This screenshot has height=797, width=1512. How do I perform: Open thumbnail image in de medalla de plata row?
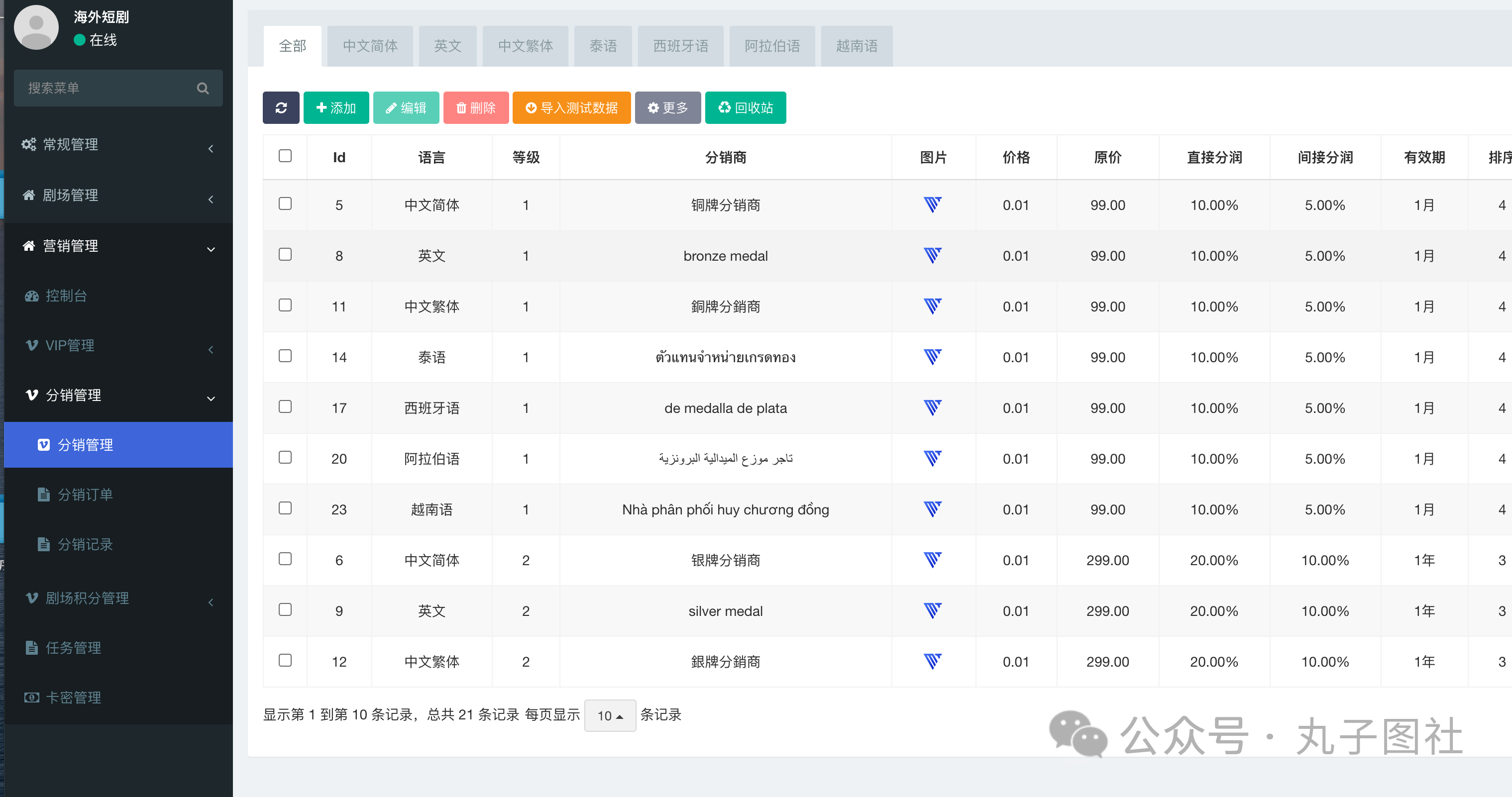pyautogui.click(x=932, y=408)
